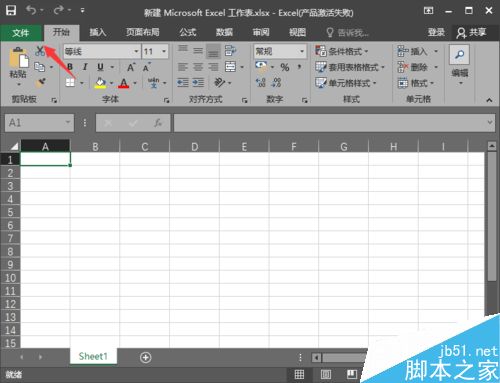Toggle Align Right
This screenshot has height=383, width=500.
(213, 67)
